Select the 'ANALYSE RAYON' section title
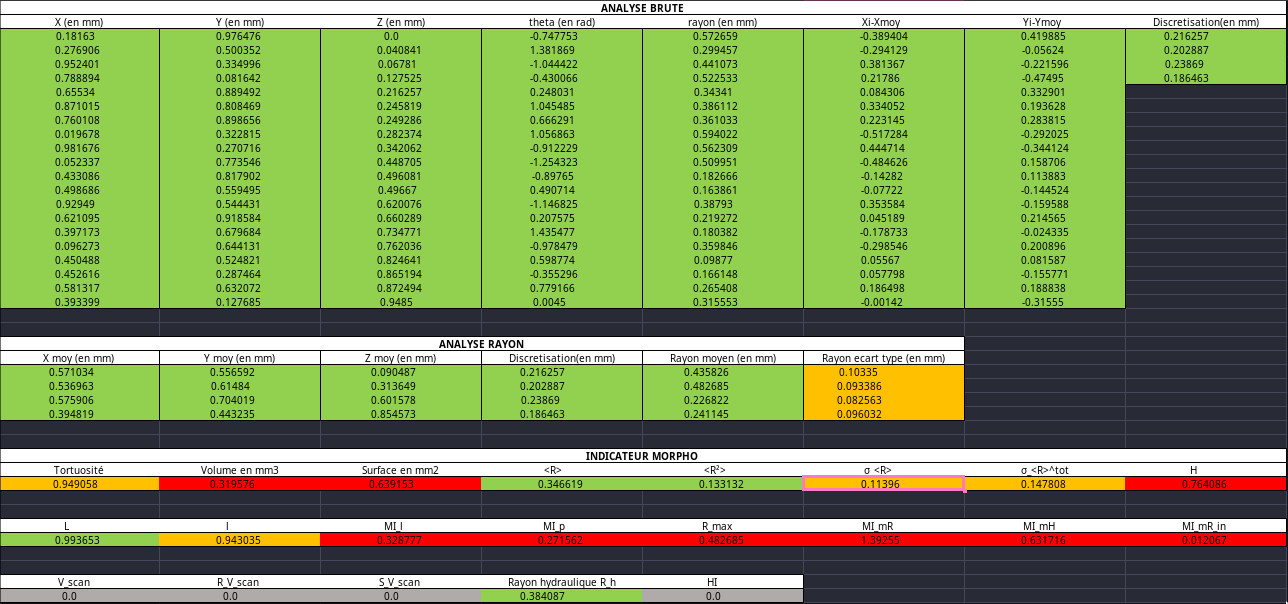This screenshot has width=1288, height=604. coord(482,344)
